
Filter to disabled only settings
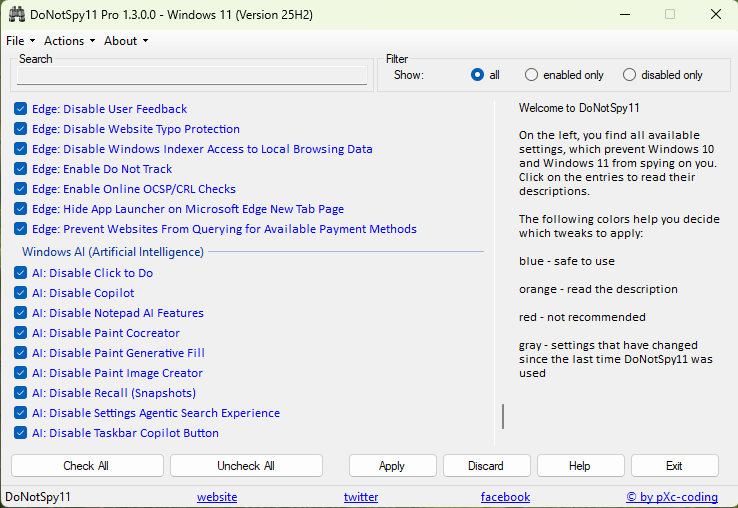click(x=629, y=75)
